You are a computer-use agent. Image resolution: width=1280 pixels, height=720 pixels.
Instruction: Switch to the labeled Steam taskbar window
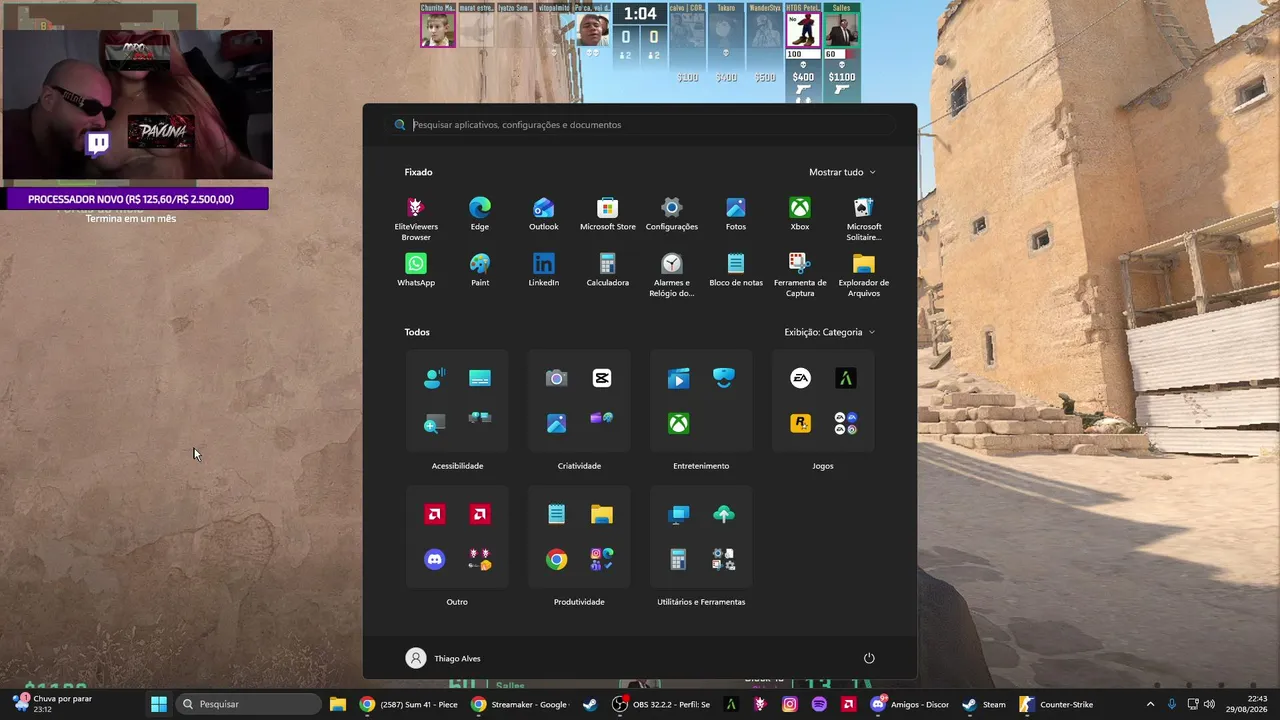click(x=984, y=704)
